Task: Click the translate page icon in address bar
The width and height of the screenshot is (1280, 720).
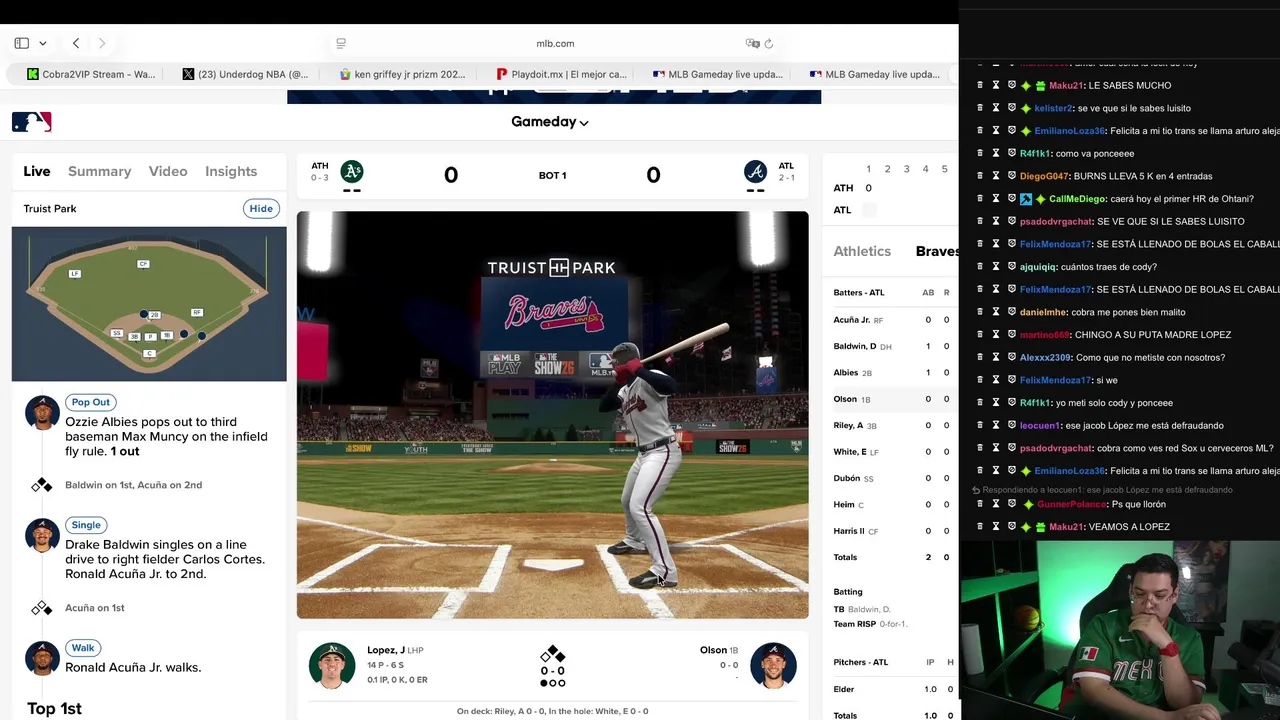Action: click(752, 43)
